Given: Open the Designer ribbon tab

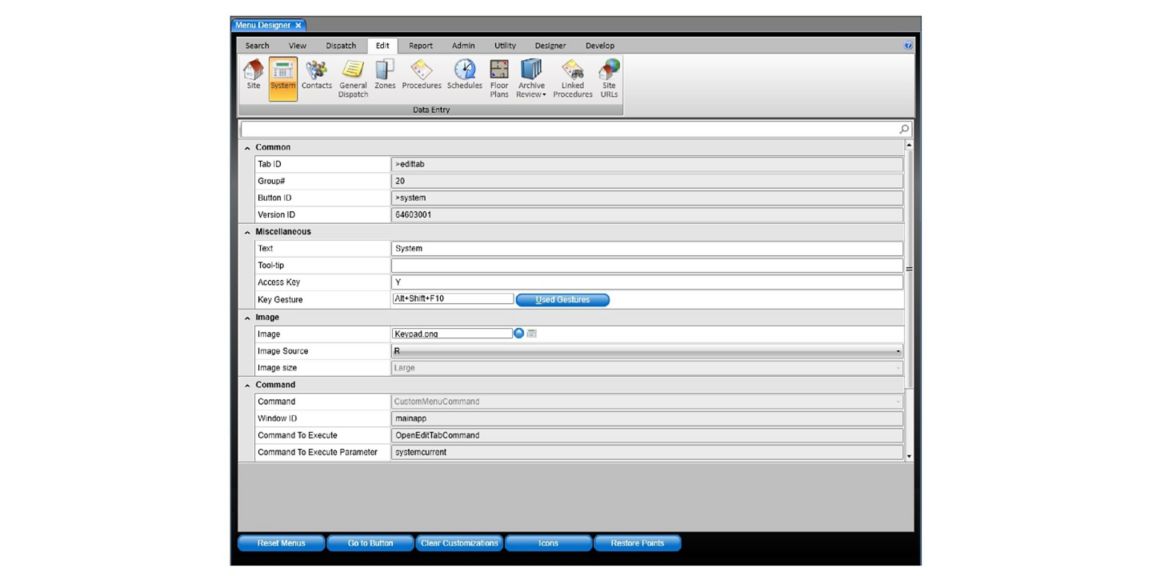Looking at the screenshot, I should (550, 46).
